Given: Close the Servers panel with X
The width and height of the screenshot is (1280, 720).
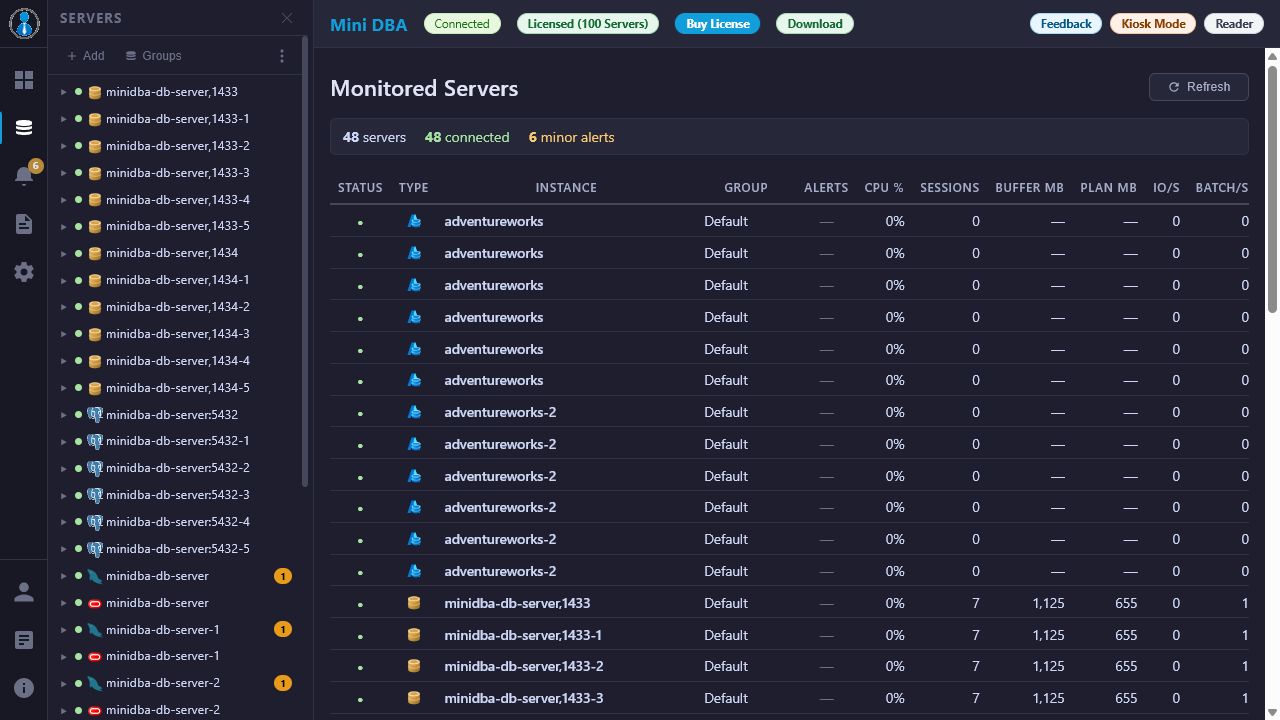Looking at the screenshot, I should (x=287, y=18).
